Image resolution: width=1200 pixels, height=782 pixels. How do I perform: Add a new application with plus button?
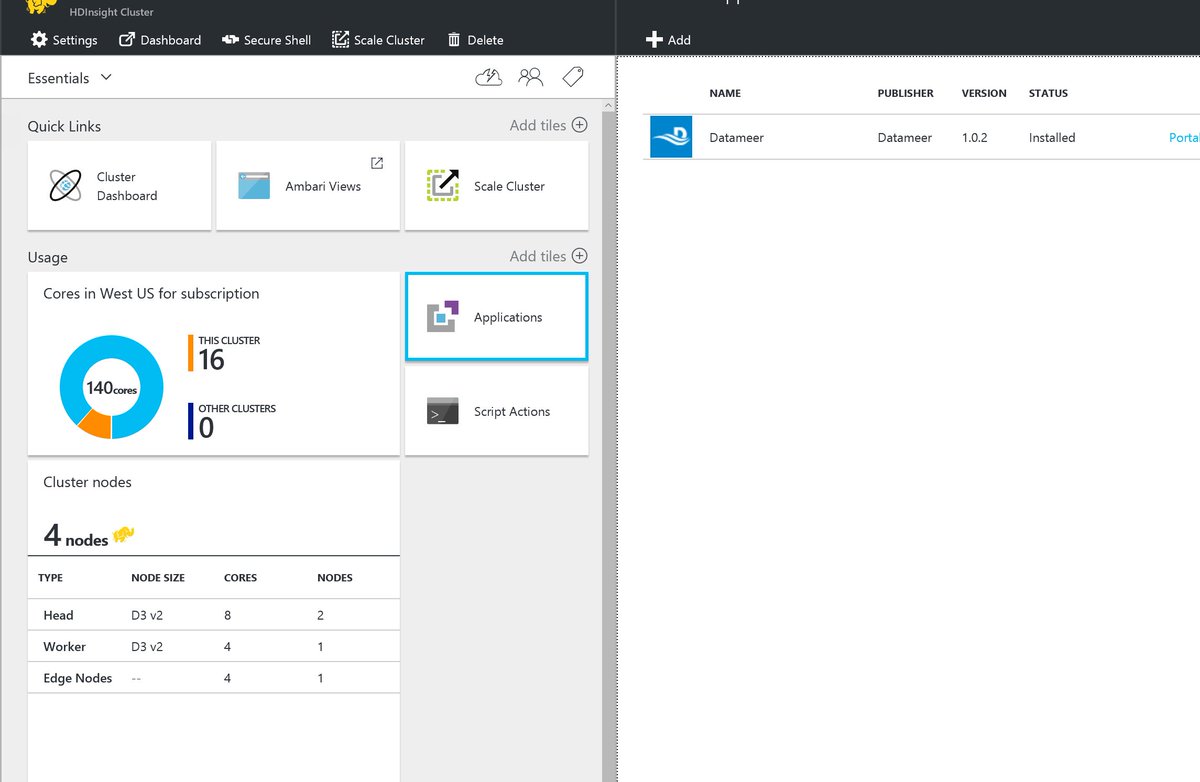pos(668,40)
